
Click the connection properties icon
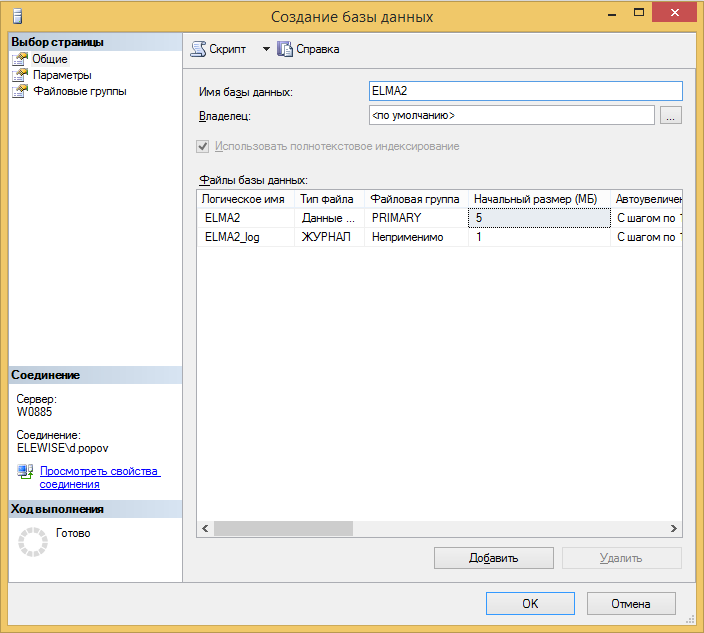tap(25, 472)
